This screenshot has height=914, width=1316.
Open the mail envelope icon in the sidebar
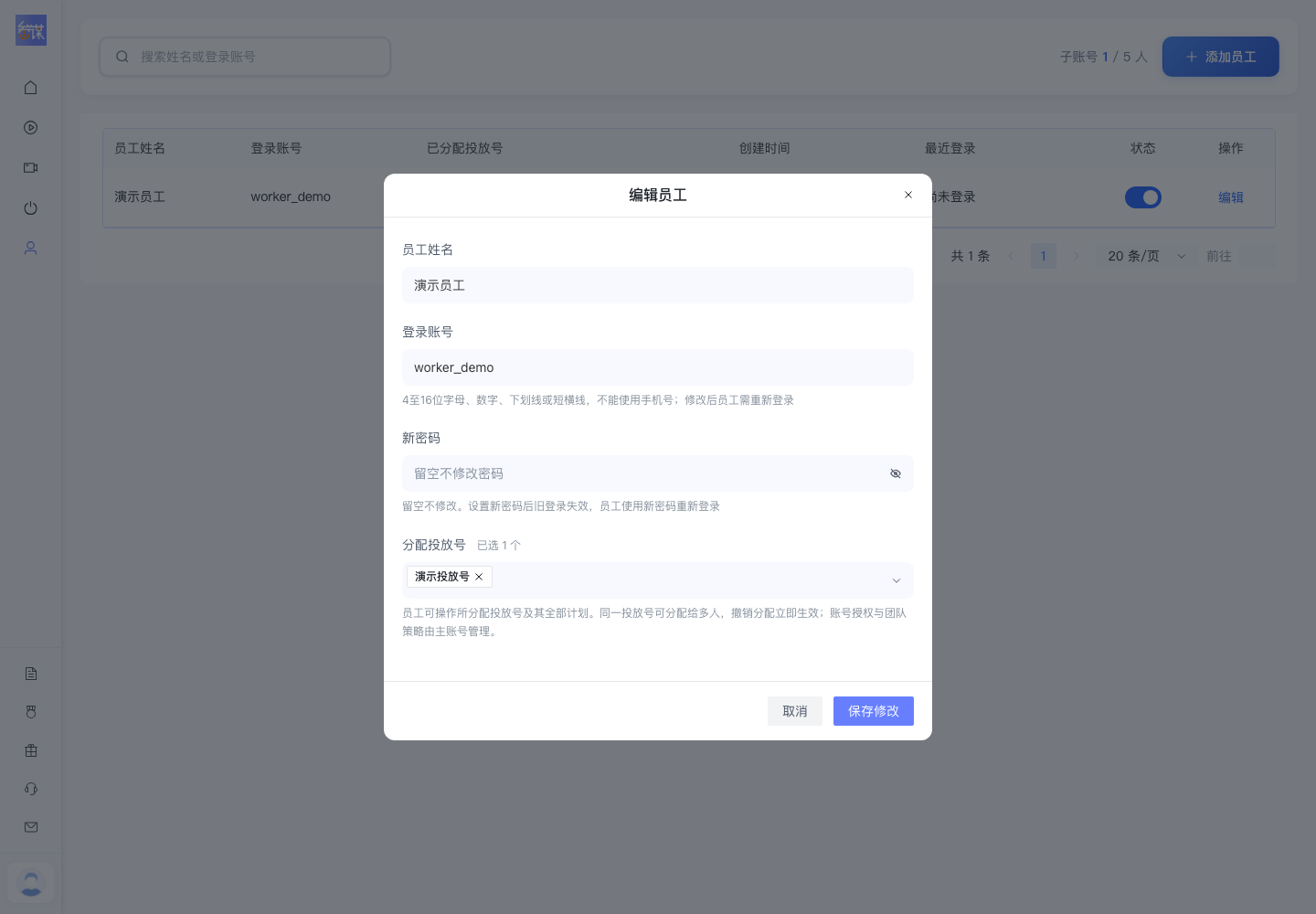31,827
